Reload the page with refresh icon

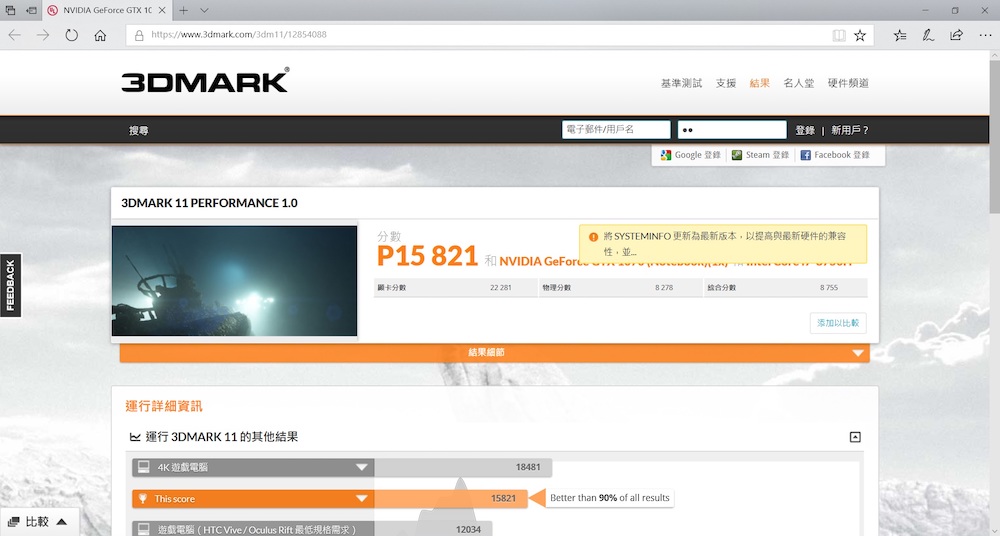(71, 35)
